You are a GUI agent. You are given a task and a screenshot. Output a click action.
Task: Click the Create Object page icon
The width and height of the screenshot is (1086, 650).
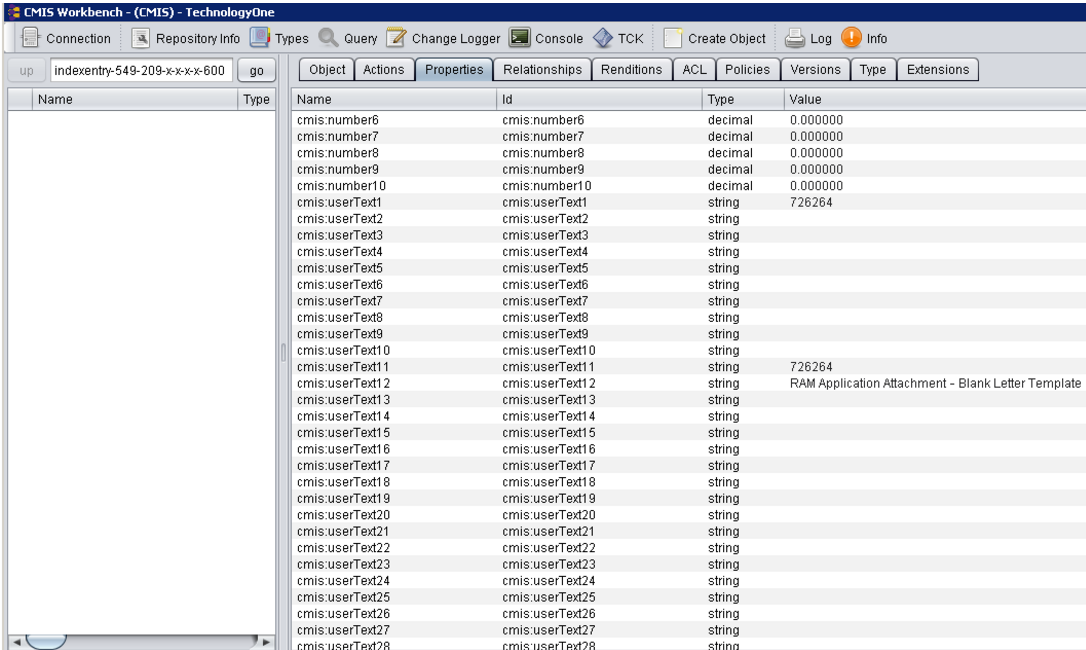click(673, 38)
